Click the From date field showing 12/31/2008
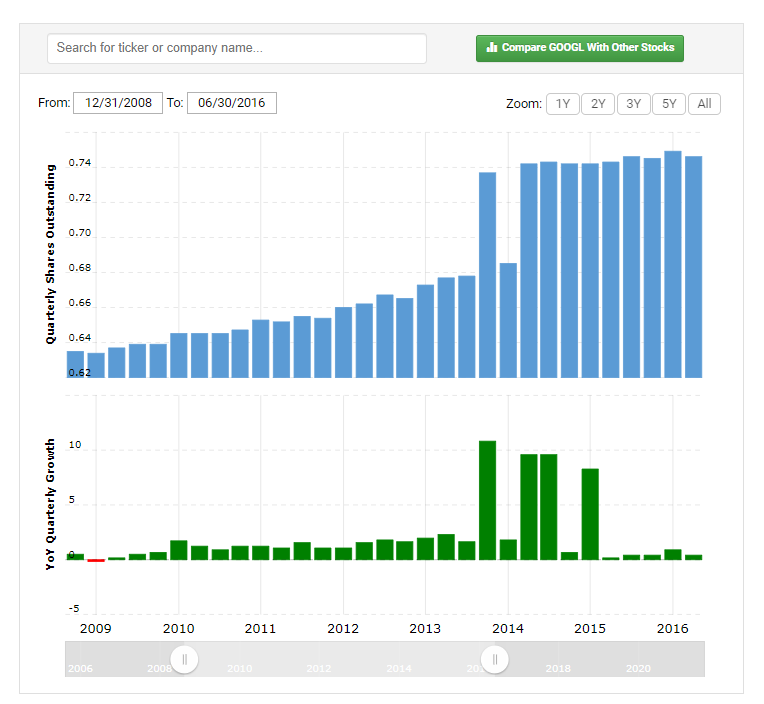This screenshot has width=764, height=704. point(118,103)
